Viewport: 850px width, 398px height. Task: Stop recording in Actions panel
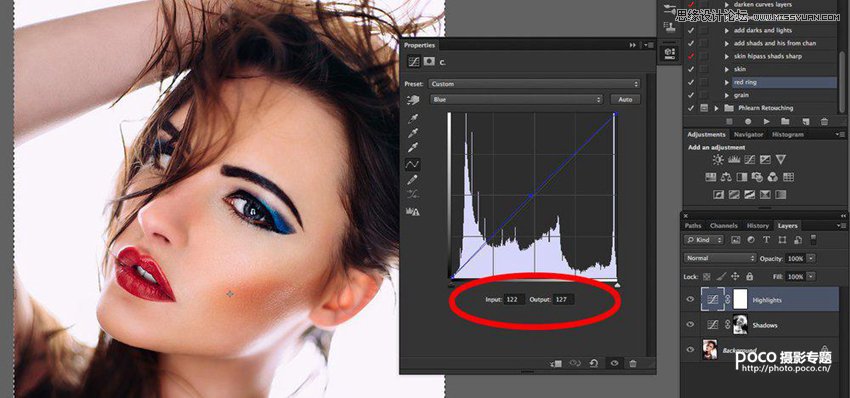(x=729, y=121)
